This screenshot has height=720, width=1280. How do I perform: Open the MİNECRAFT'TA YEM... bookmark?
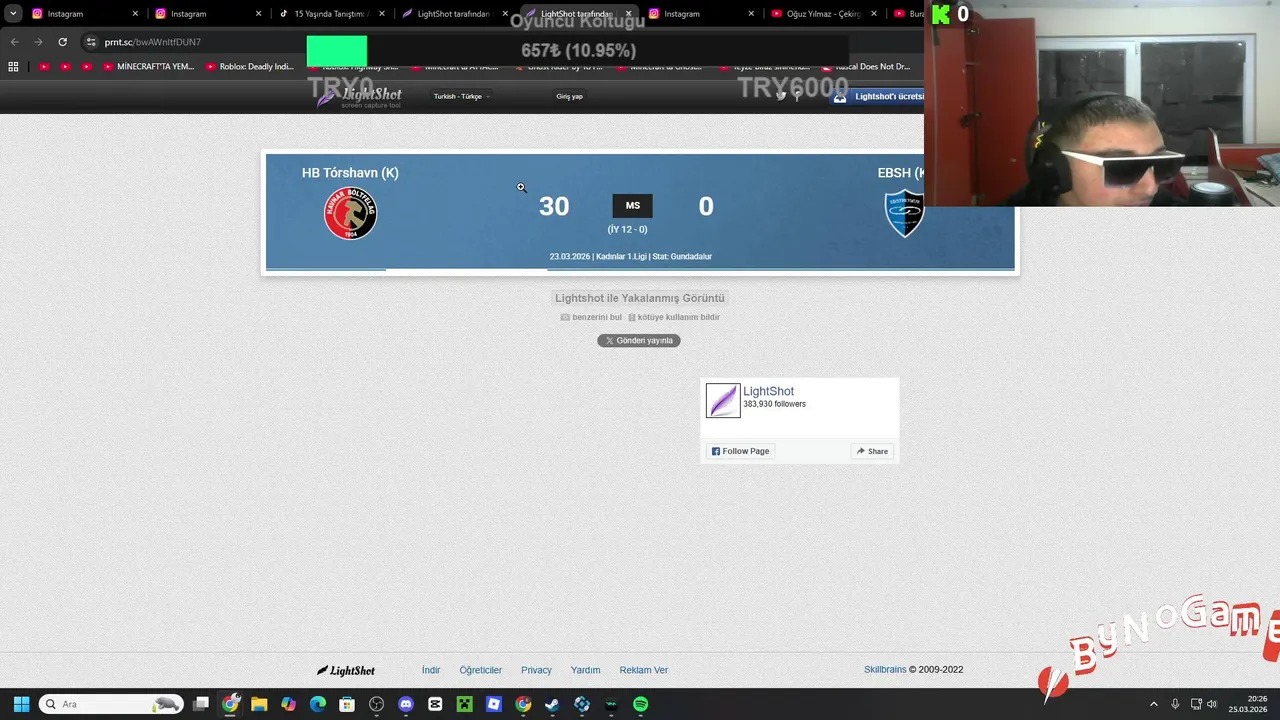click(149, 67)
